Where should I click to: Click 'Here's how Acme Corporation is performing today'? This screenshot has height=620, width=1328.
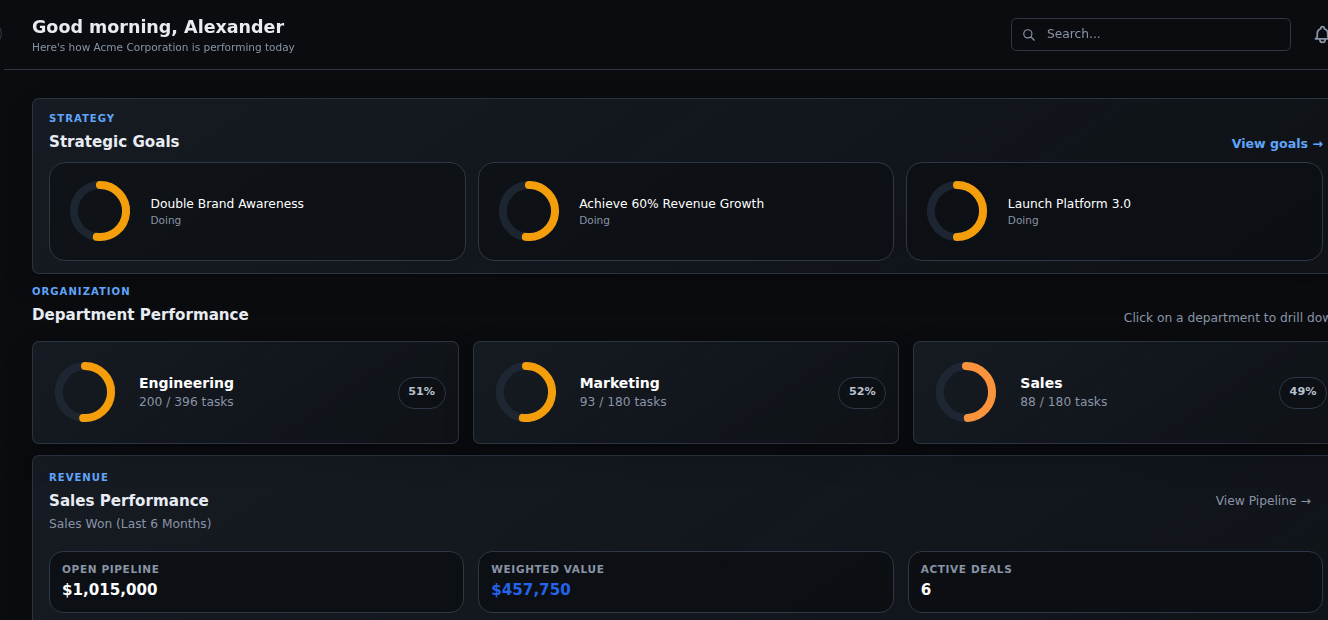click(x=163, y=48)
